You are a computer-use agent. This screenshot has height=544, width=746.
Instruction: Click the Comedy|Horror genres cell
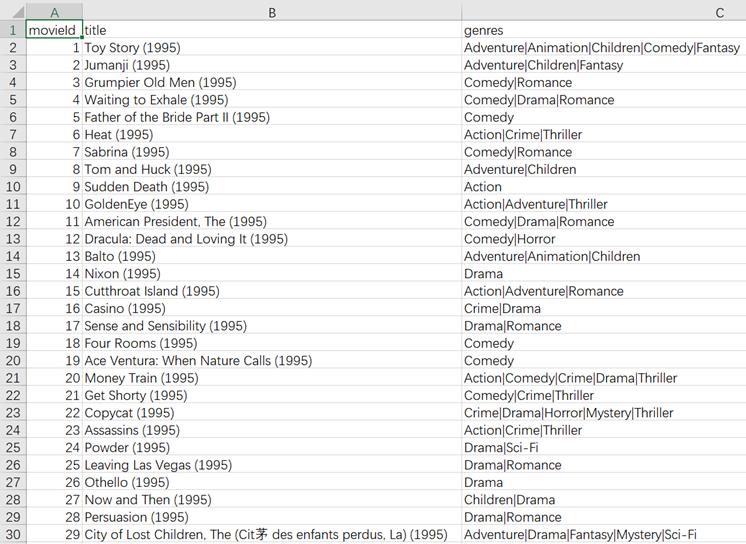(x=604, y=238)
